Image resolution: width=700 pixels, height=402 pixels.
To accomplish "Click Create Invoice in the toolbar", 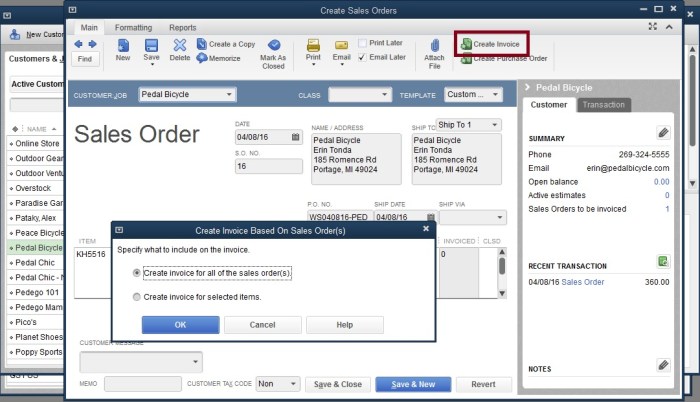I will click(491, 44).
